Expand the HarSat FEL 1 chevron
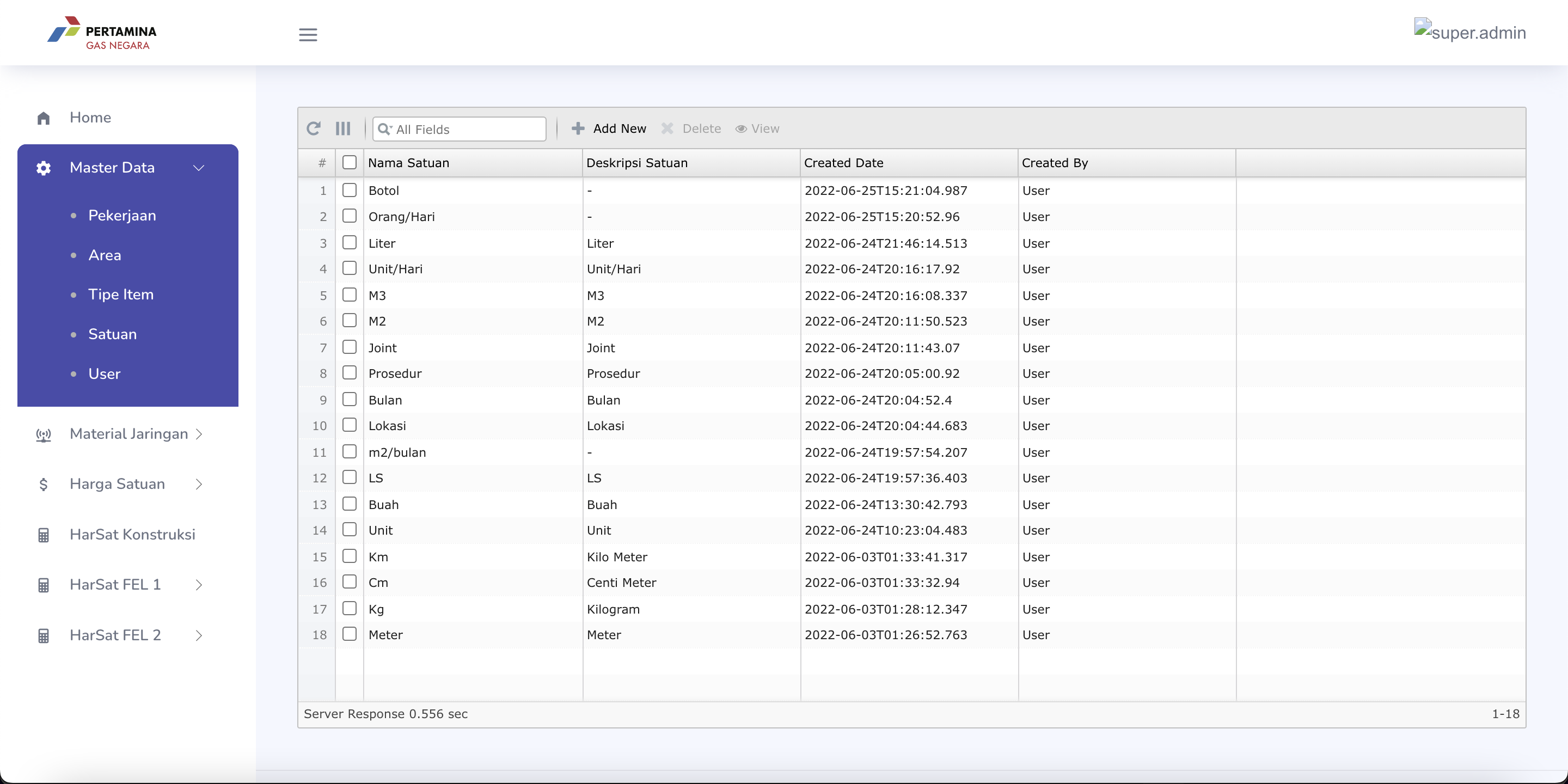The width and height of the screenshot is (1568, 784). point(199,586)
